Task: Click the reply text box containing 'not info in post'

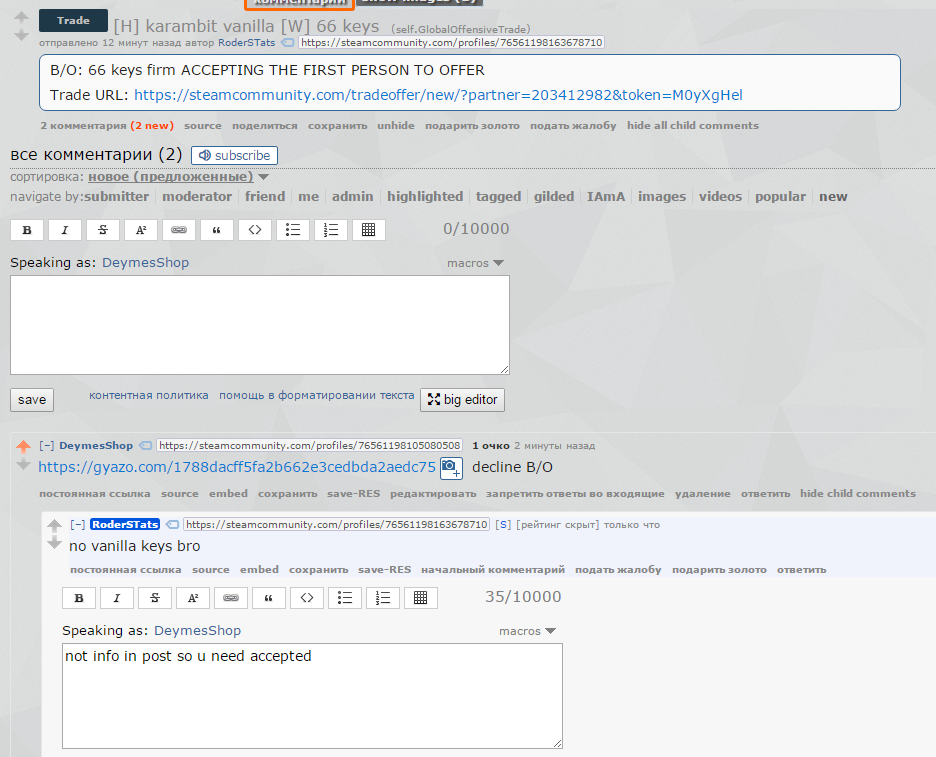Action: 312,696
